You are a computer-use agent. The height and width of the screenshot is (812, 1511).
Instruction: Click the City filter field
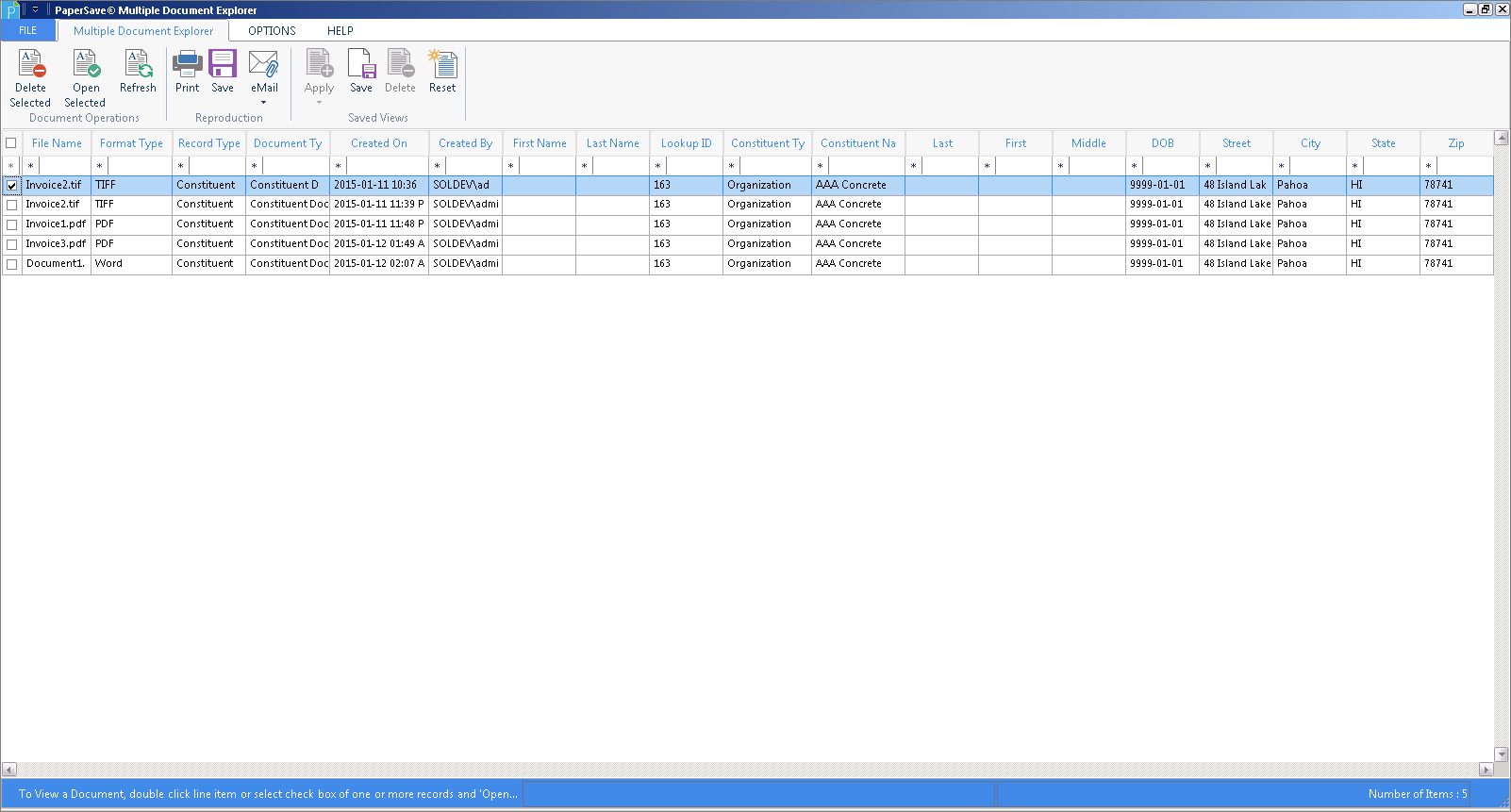click(x=1318, y=166)
